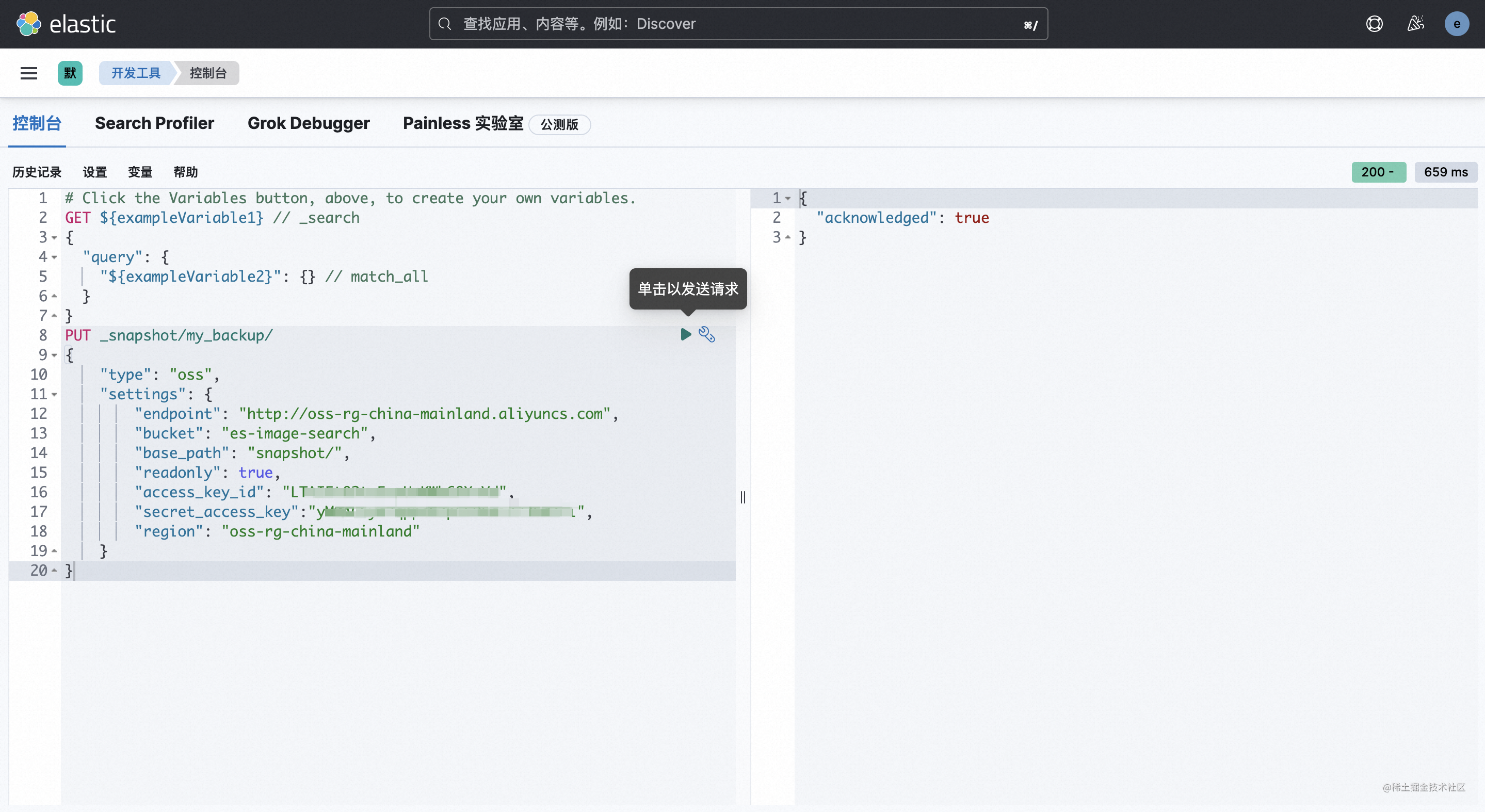Viewport: 1485px width, 812px height.
Task: Switch to Search Profiler tab
Action: pyautogui.click(x=154, y=123)
